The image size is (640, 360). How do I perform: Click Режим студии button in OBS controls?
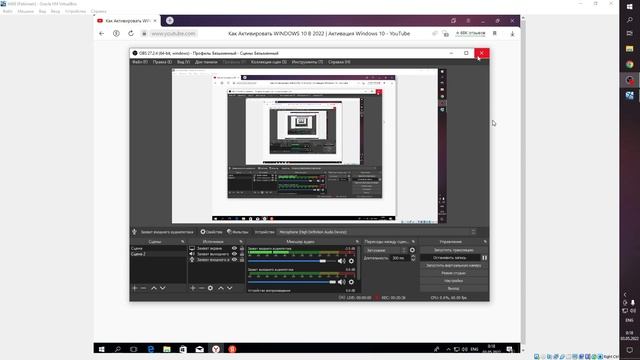click(453, 273)
